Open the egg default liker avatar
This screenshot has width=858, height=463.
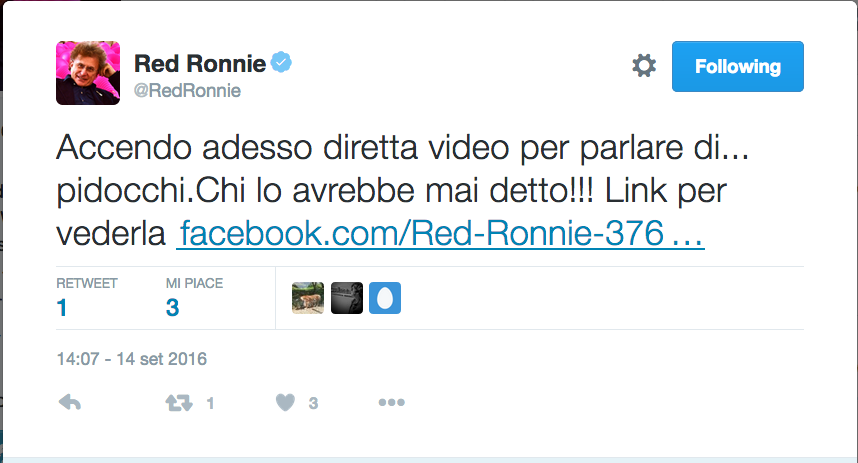(x=385, y=298)
